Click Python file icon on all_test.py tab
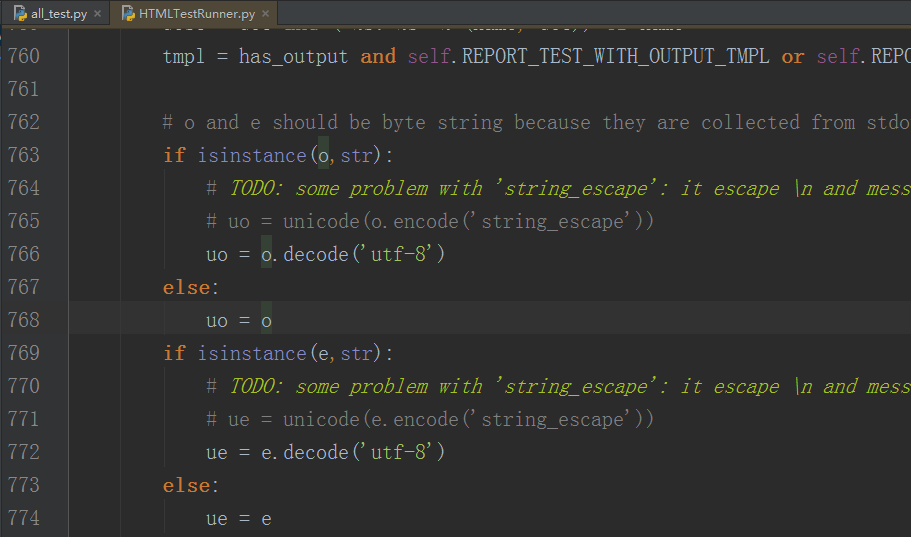 (x=20, y=13)
